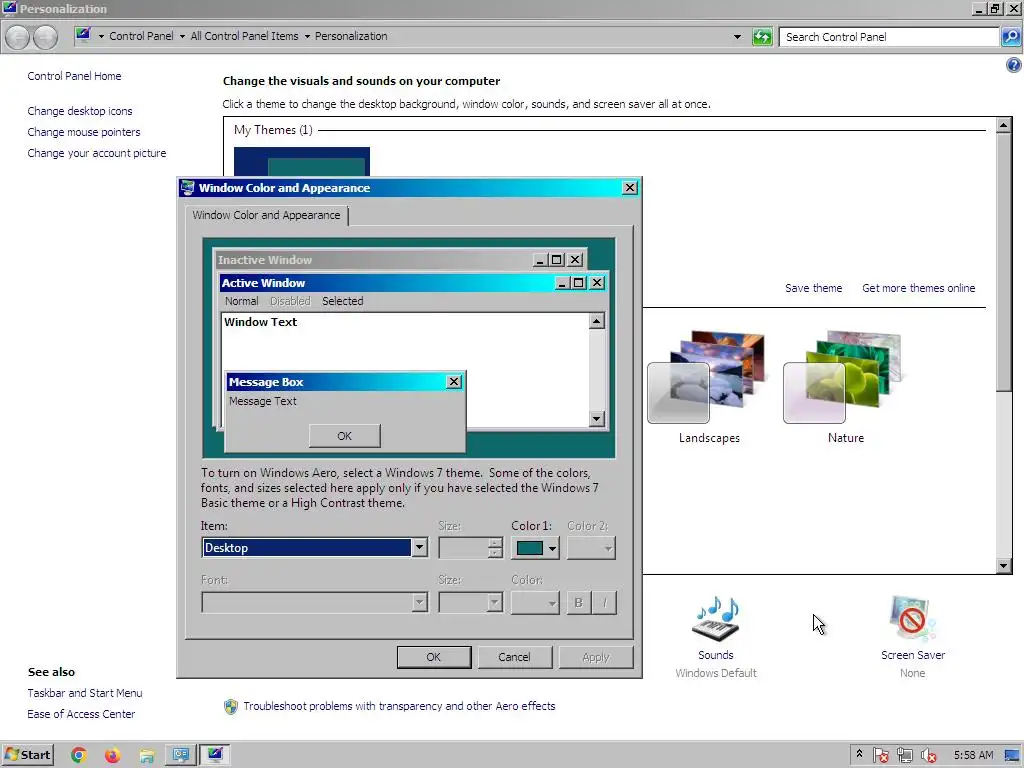This screenshot has height=768, width=1024.
Task: Close the Window Color and Appearance dialog
Action: [630, 188]
